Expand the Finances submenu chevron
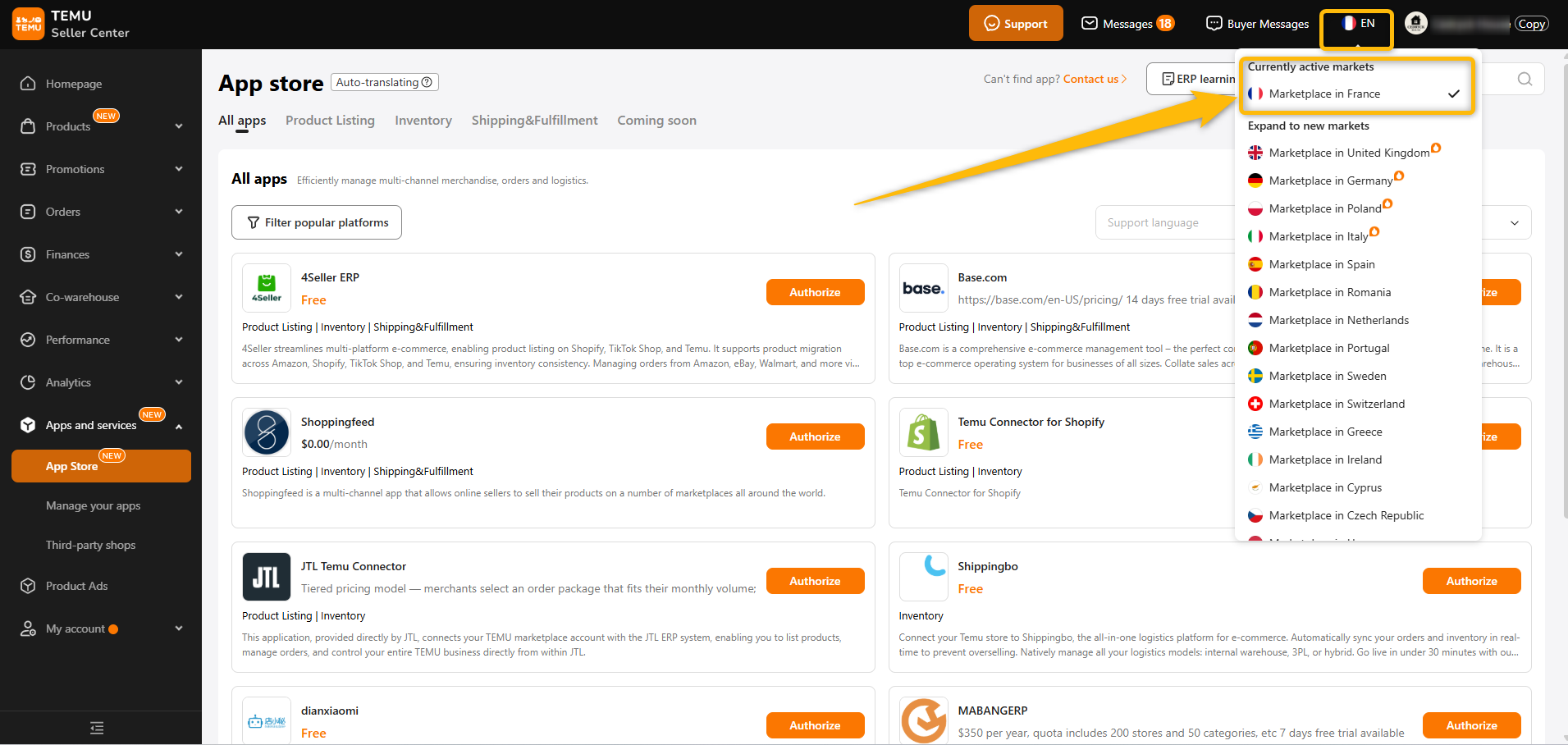This screenshot has height=745, width=1568. [x=179, y=254]
